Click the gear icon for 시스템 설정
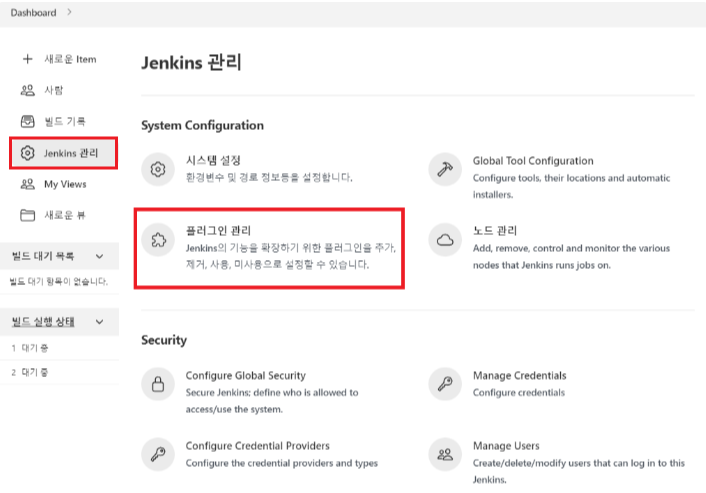706x493 pixels. tap(158, 169)
